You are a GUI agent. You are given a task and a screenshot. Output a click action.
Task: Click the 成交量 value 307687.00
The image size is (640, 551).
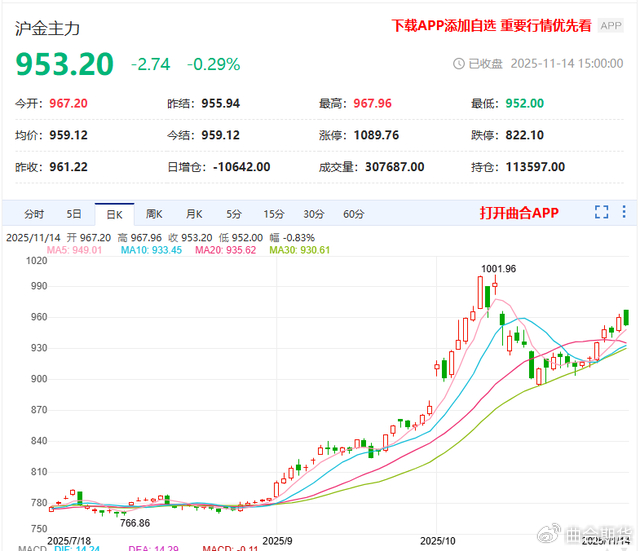(x=395, y=167)
